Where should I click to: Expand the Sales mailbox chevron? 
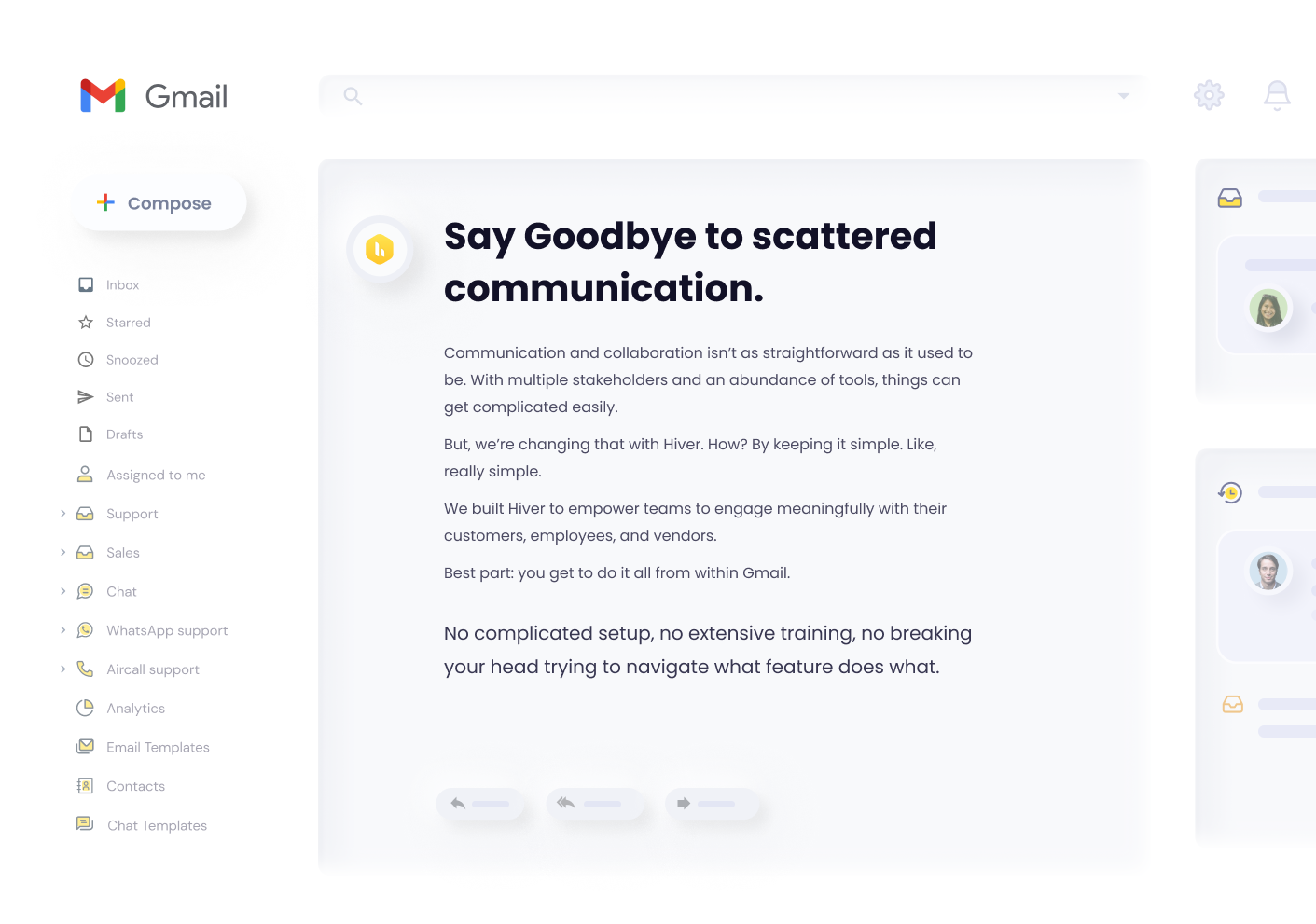[62, 552]
